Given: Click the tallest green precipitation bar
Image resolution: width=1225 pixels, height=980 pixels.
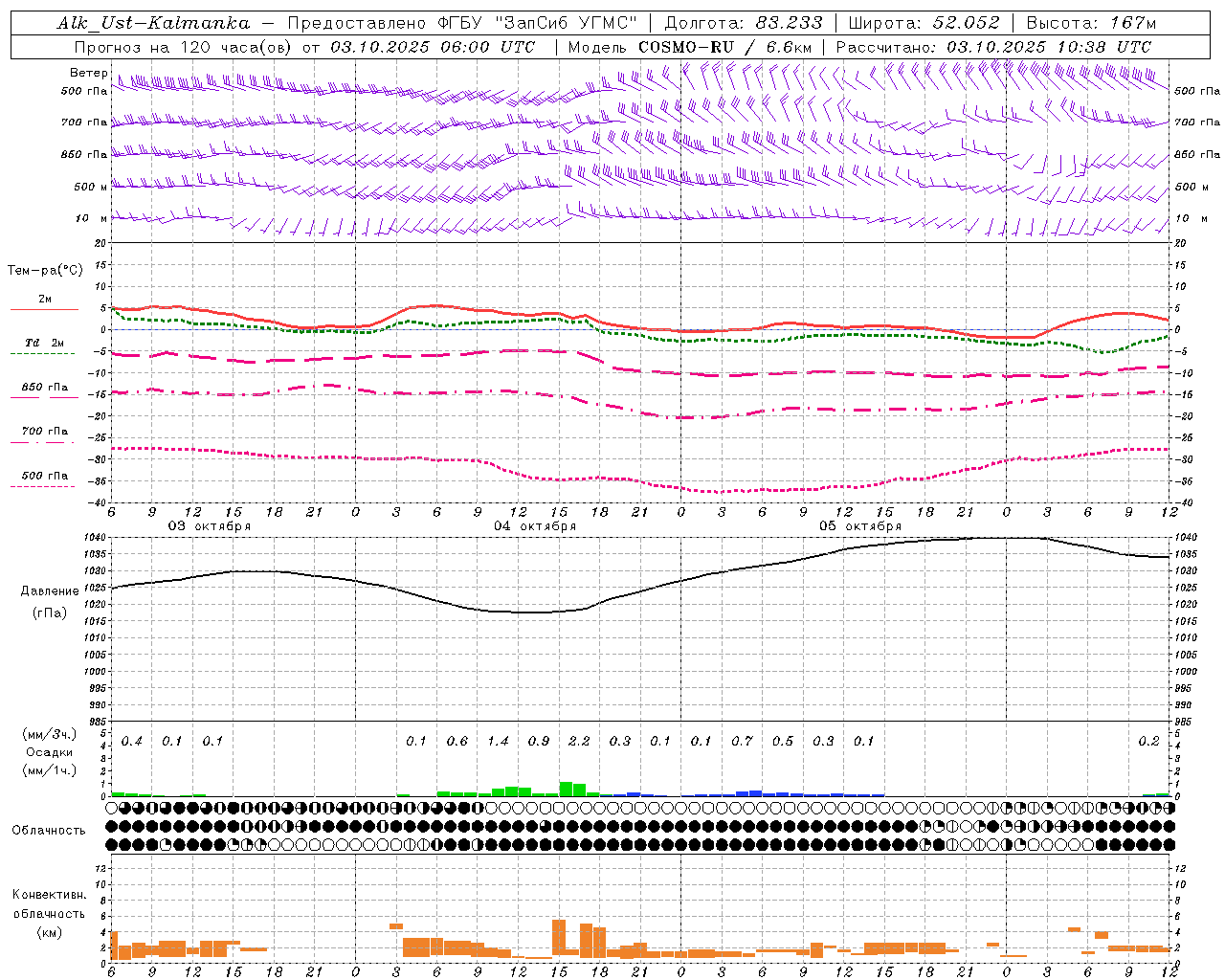Looking at the screenshot, I should (x=566, y=790).
